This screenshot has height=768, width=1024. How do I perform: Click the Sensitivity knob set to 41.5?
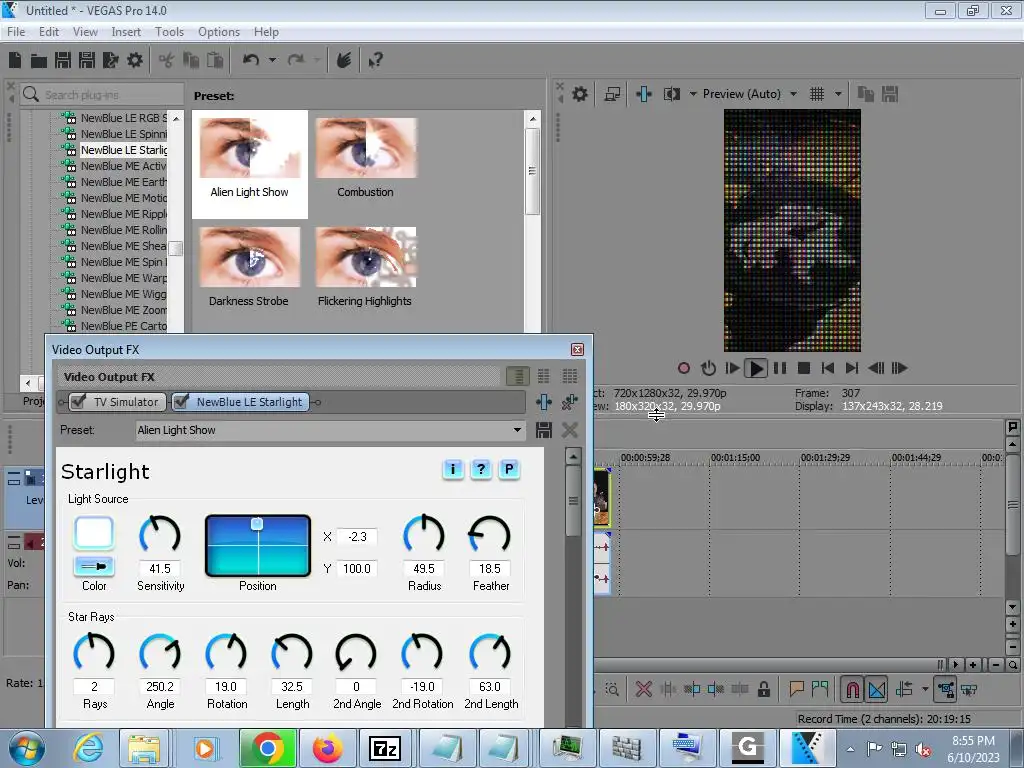(x=159, y=534)
